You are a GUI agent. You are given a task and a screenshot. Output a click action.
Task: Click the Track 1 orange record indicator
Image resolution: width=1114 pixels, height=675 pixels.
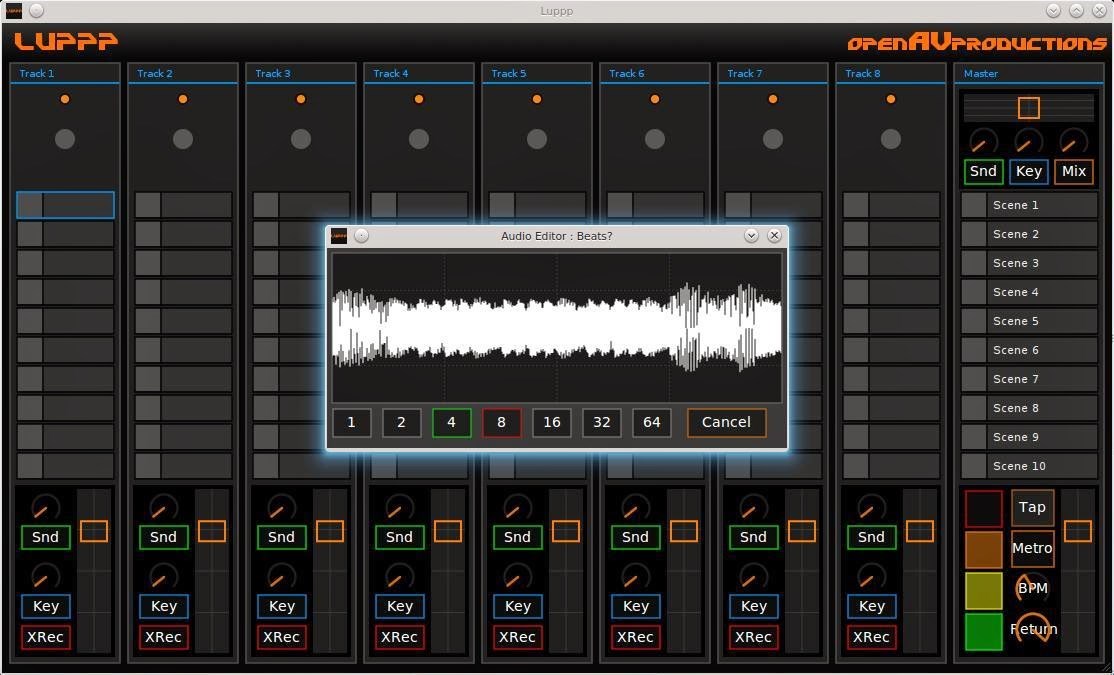pyautogui.click(x=65, y=99)
